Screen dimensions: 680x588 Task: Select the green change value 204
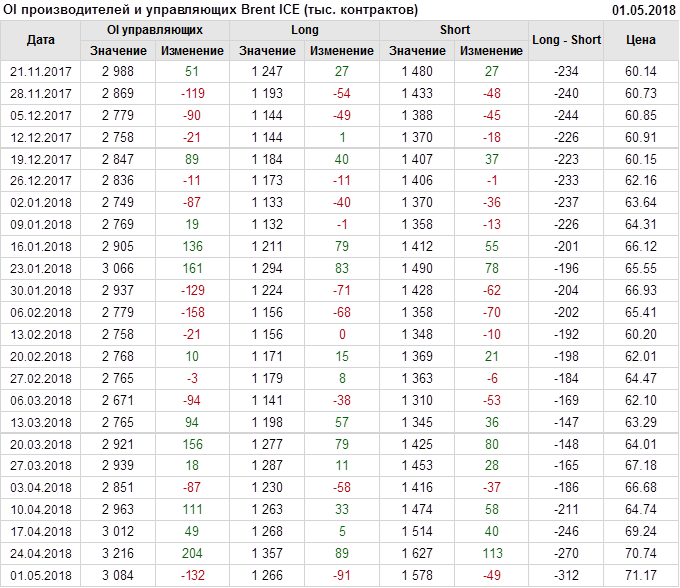(x=192, y=554)
